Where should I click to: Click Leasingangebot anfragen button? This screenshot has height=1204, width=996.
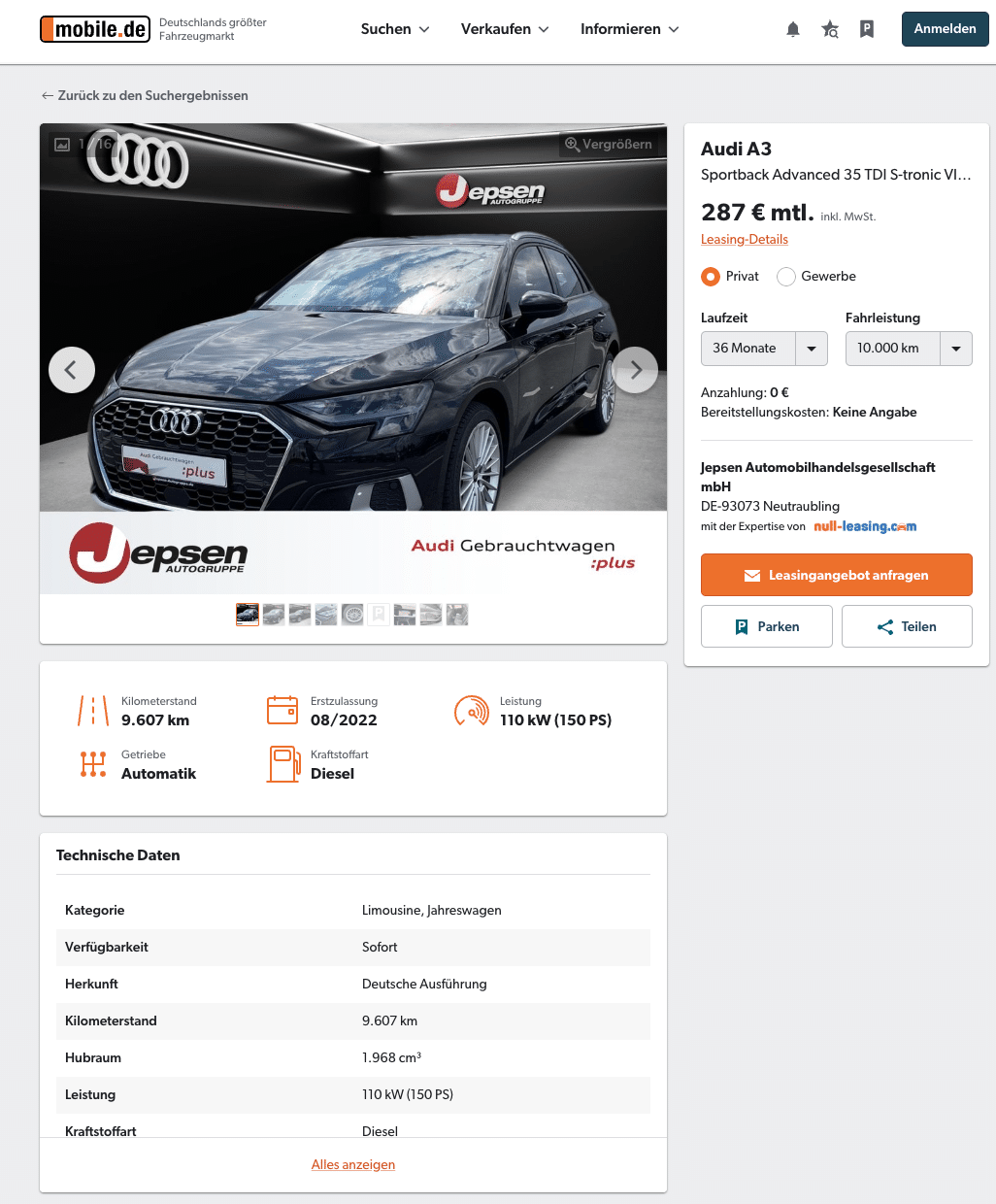coord(837,575)
